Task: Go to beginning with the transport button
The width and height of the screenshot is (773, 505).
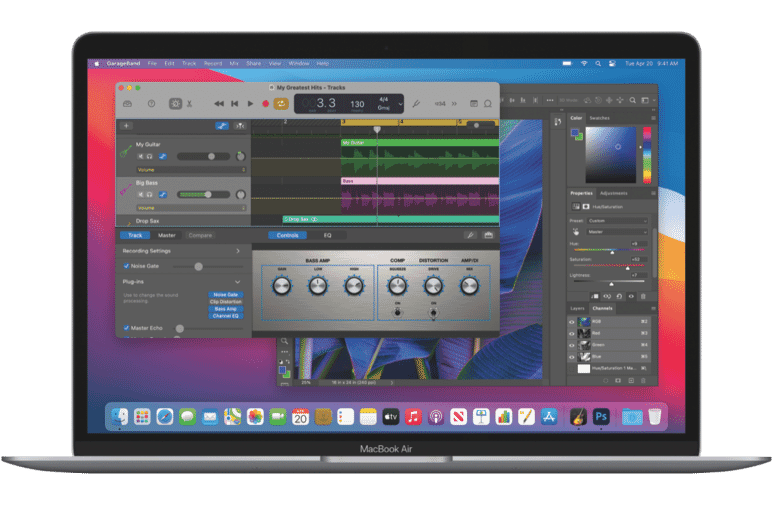Action: coord(235,104)
